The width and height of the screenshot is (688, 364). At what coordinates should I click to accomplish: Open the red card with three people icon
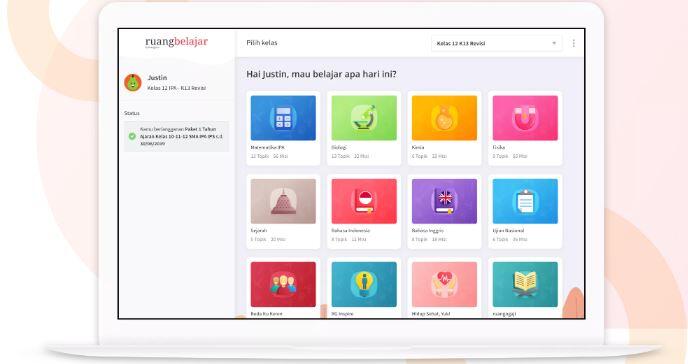coord(283,284)
